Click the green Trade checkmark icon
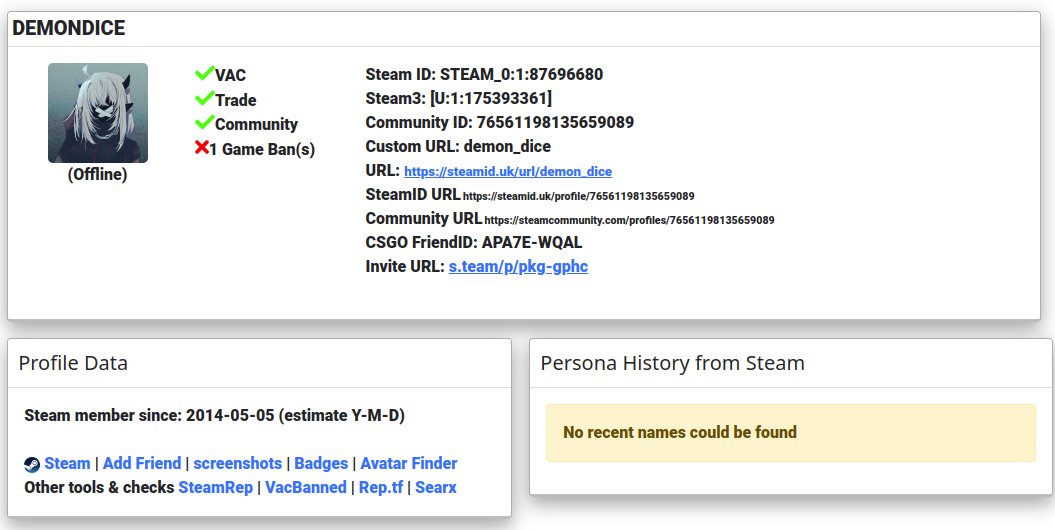 click(x=205, y=98)
